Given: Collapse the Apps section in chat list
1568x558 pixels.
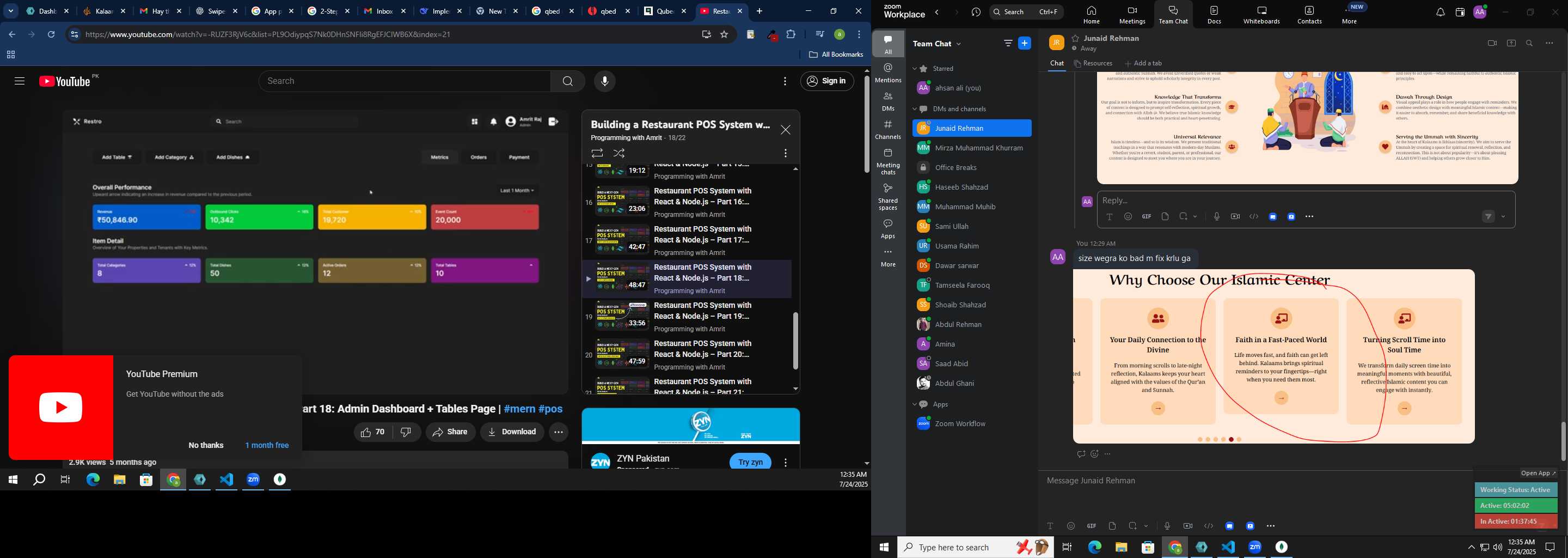Looking at the screenshot, I should pyautogui.click(x=914, y=404).
